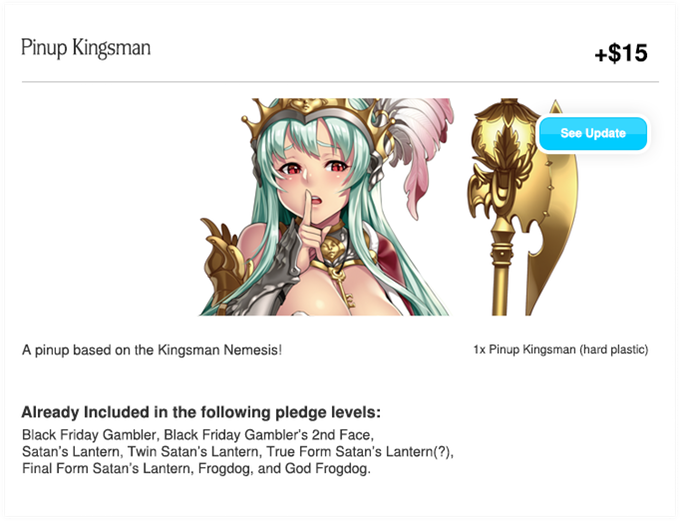
Task: Click the axe's ornate golden head
Action: click(x=503, y=158)
